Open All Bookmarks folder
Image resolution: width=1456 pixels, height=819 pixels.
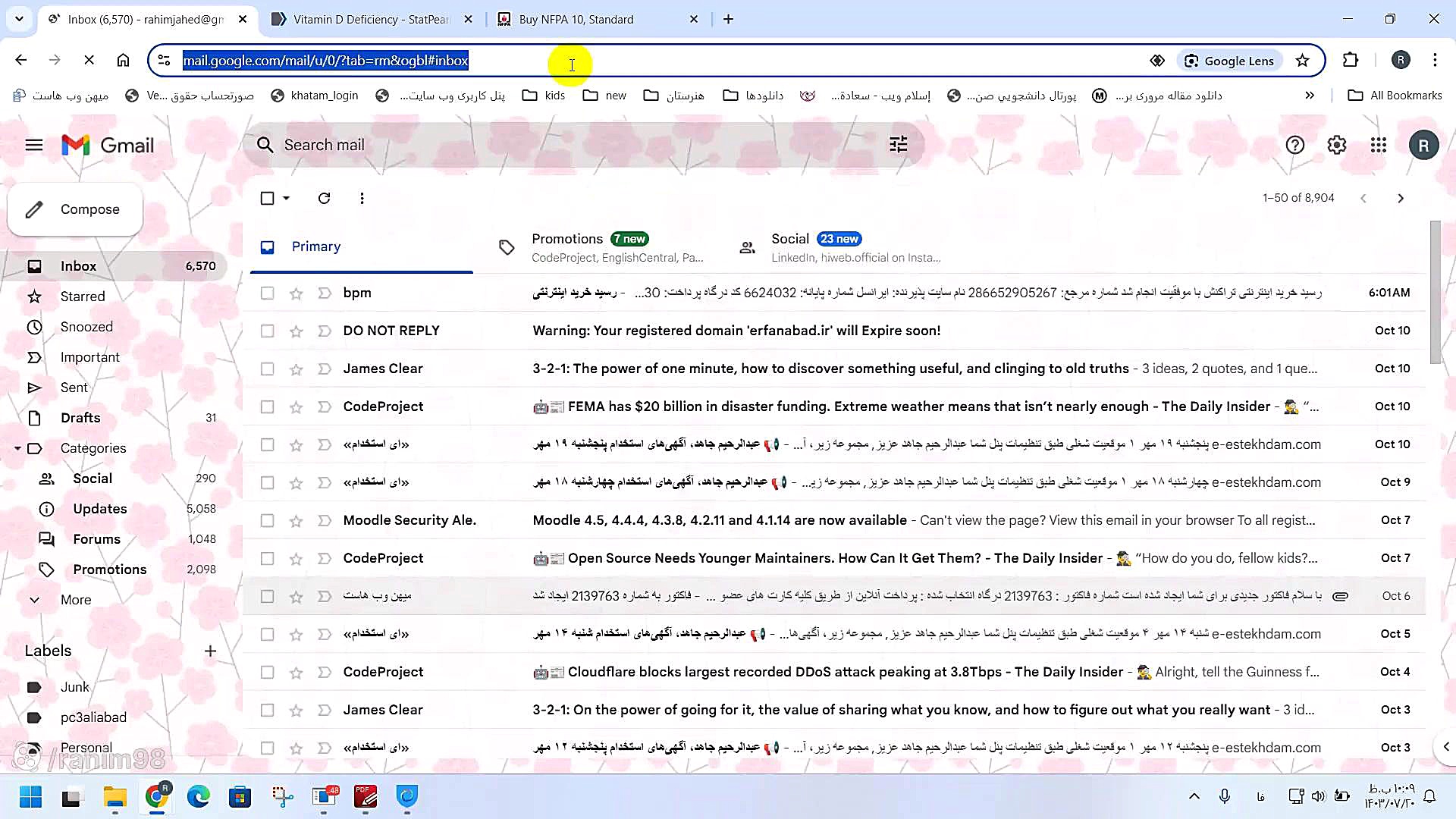click(1395, 96)
